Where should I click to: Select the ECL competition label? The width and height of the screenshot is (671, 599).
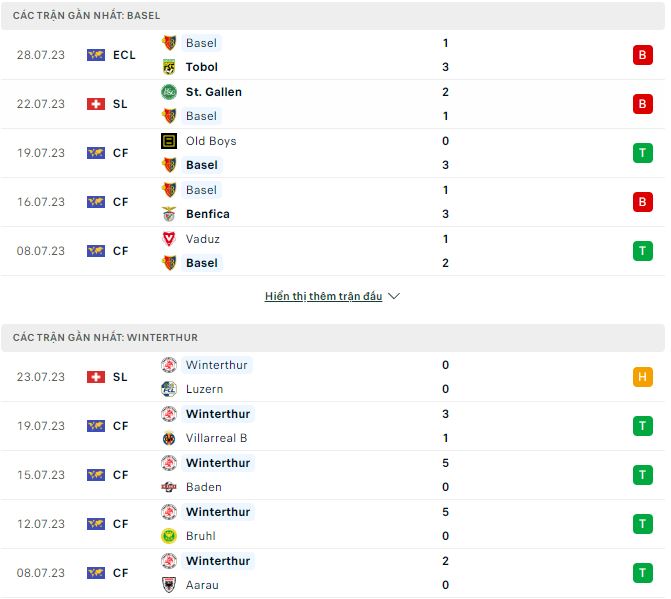click(124, 55)
